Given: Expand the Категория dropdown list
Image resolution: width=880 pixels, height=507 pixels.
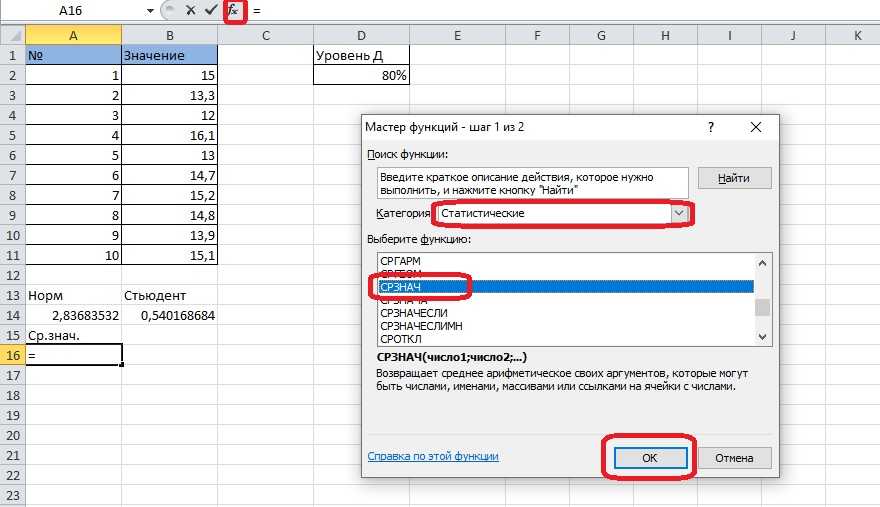Looking at the screenshot, I should 679,213.
